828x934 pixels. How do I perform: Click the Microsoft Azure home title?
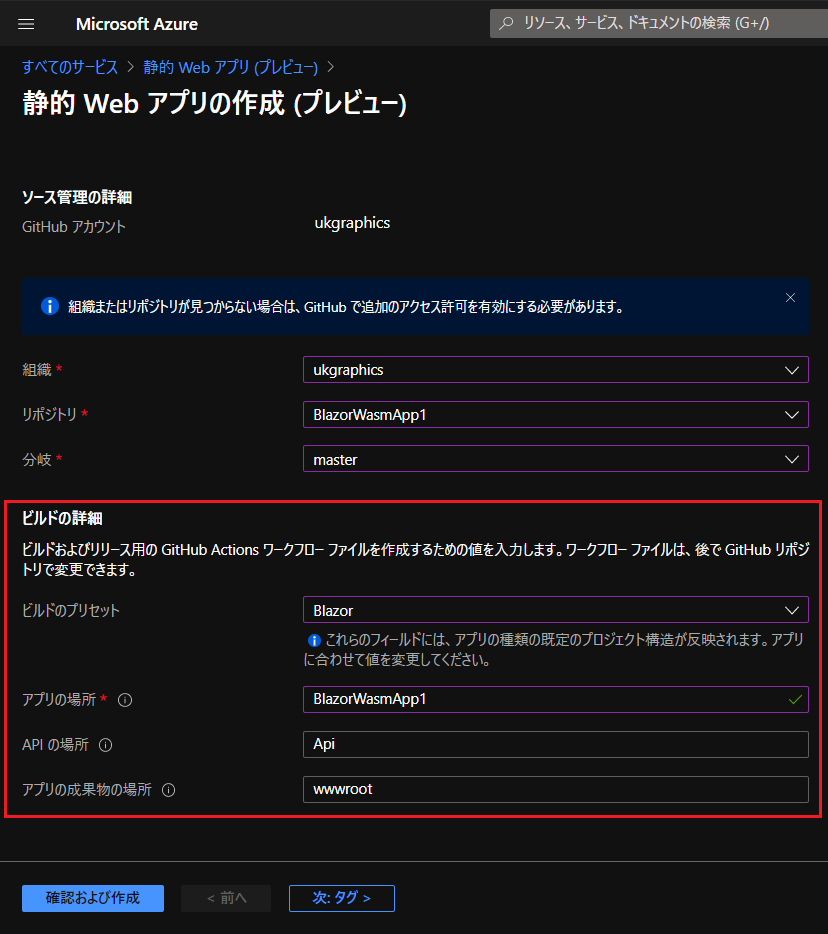[x=137, y=24]
